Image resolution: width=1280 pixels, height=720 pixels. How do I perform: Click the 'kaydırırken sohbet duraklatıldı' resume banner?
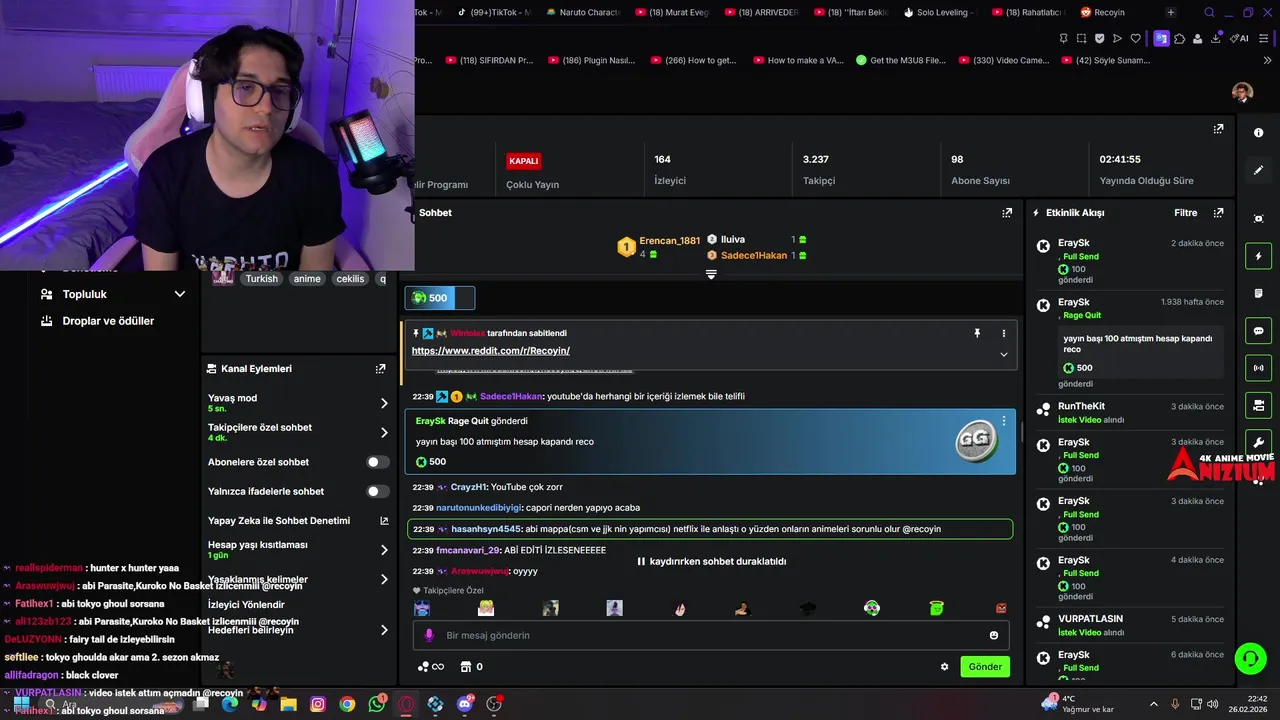[711, 562]
